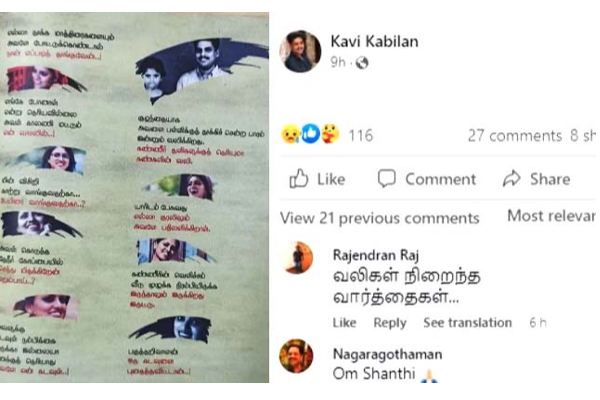
Task: Open the post's 9h timestamp
Action: 338,62
